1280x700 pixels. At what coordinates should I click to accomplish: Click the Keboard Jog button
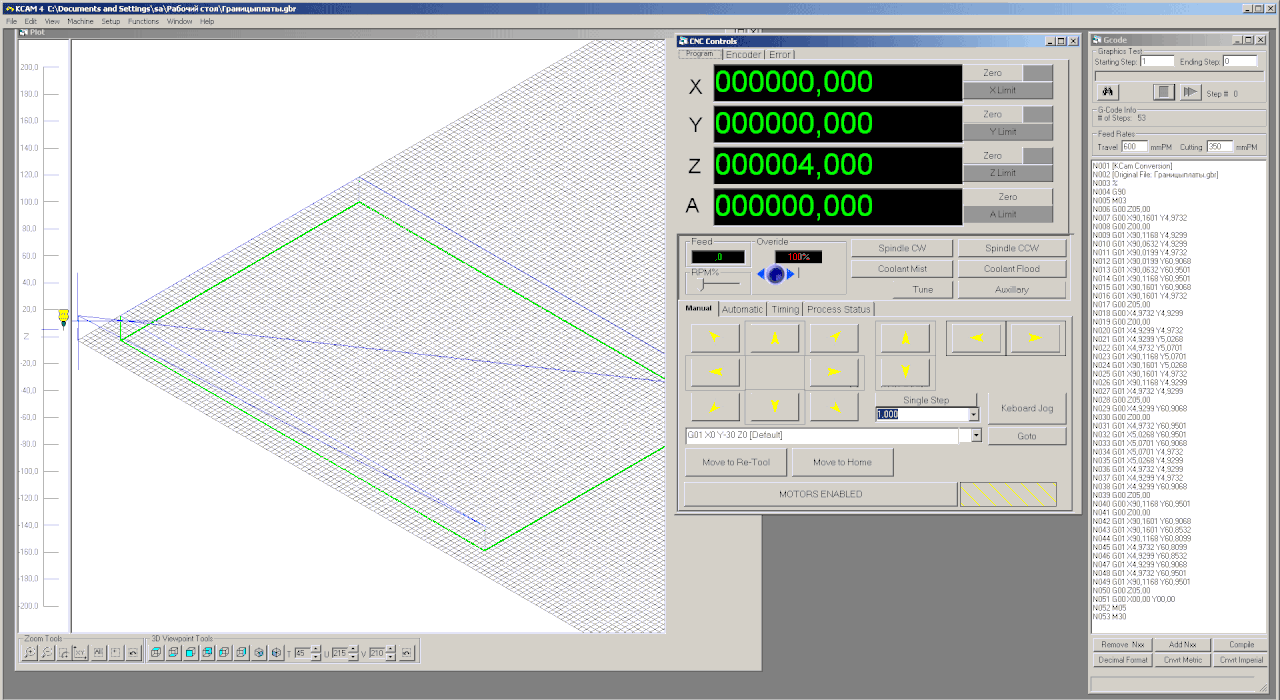tap(1027, 408)
